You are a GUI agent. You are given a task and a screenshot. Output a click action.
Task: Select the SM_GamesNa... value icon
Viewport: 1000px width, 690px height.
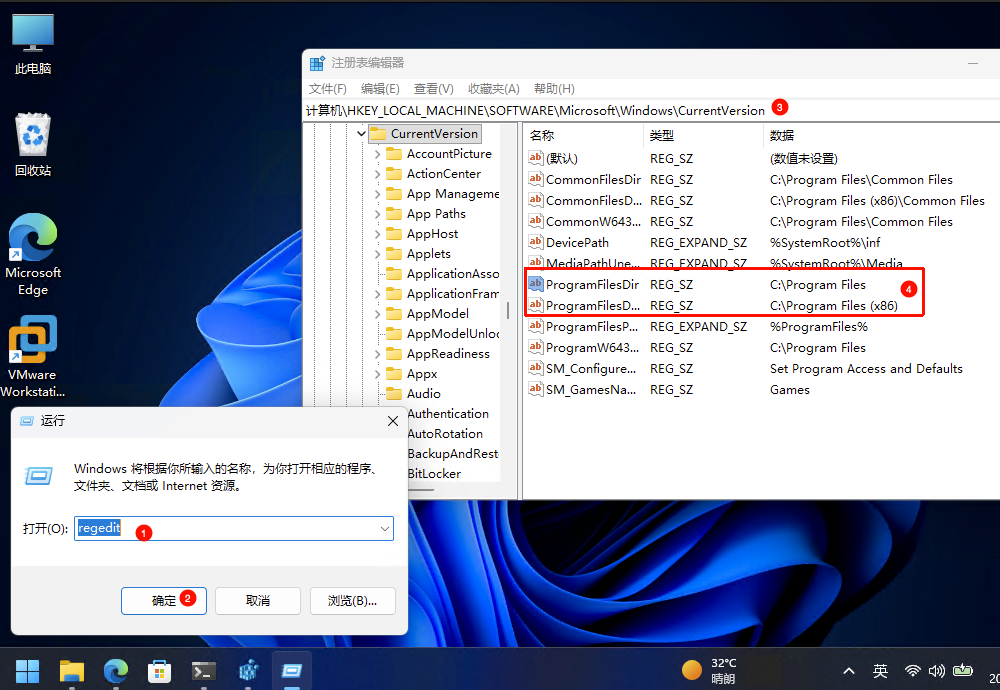[x=536, y=389]
